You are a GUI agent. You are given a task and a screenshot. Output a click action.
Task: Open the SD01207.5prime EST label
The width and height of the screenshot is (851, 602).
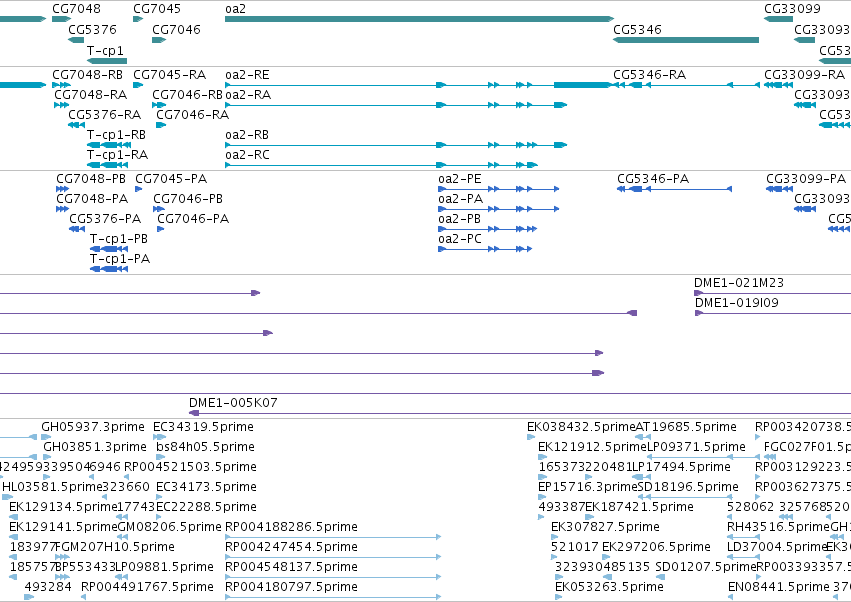[706, 567]
